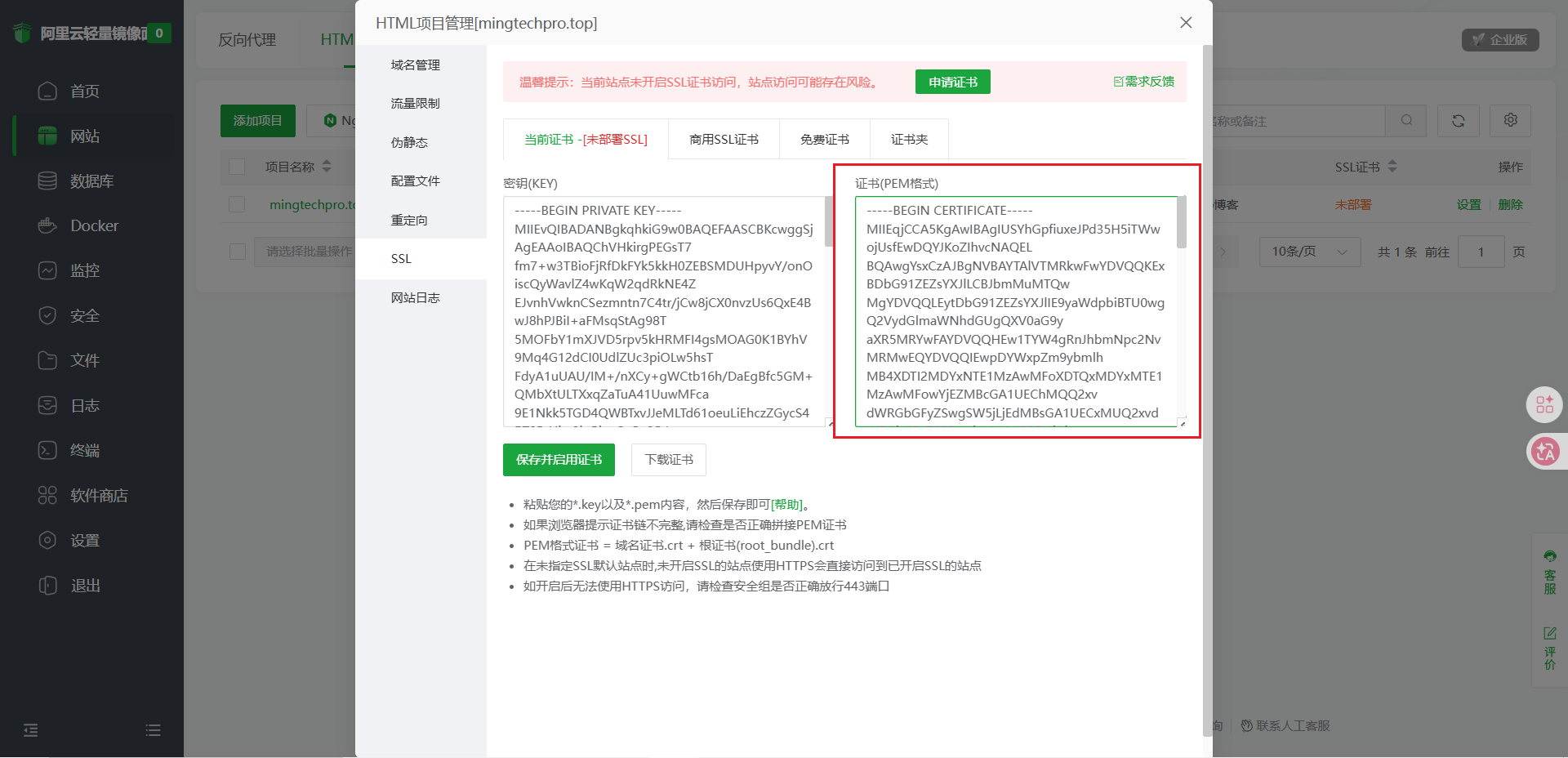Sort by 项目名称 column arrows

tap(327, 166)
